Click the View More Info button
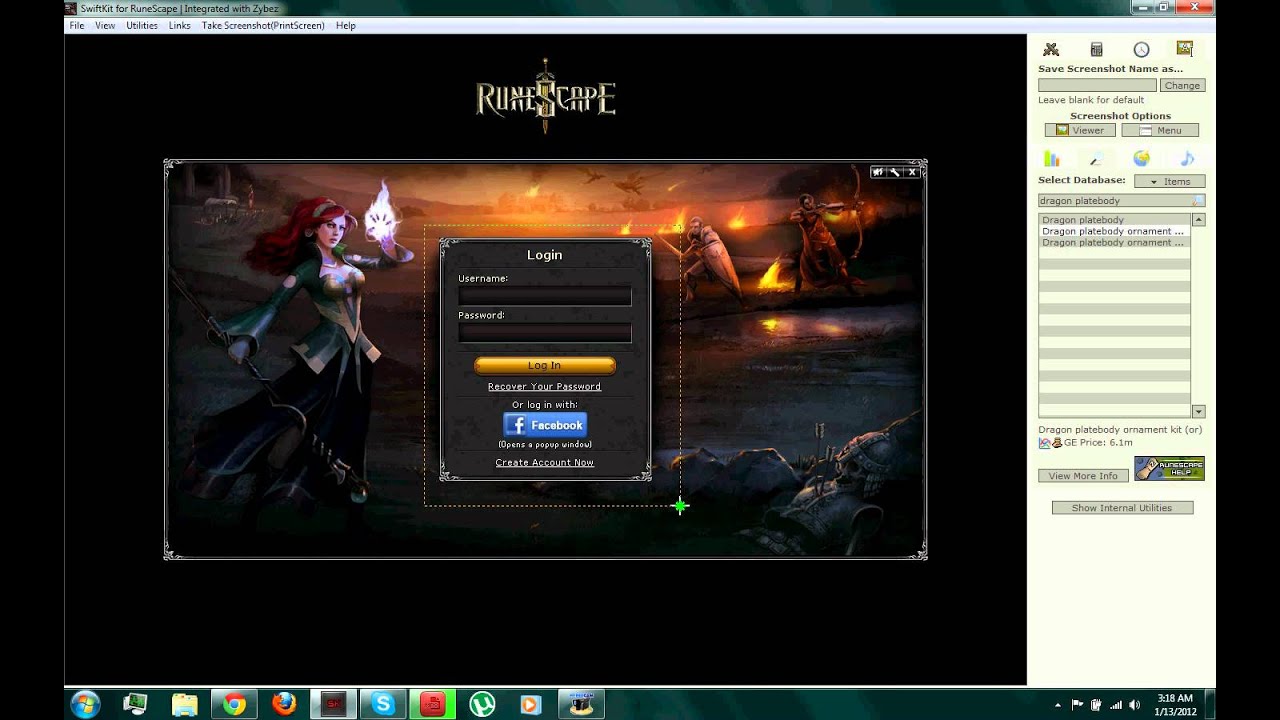 coord(1083,476)
